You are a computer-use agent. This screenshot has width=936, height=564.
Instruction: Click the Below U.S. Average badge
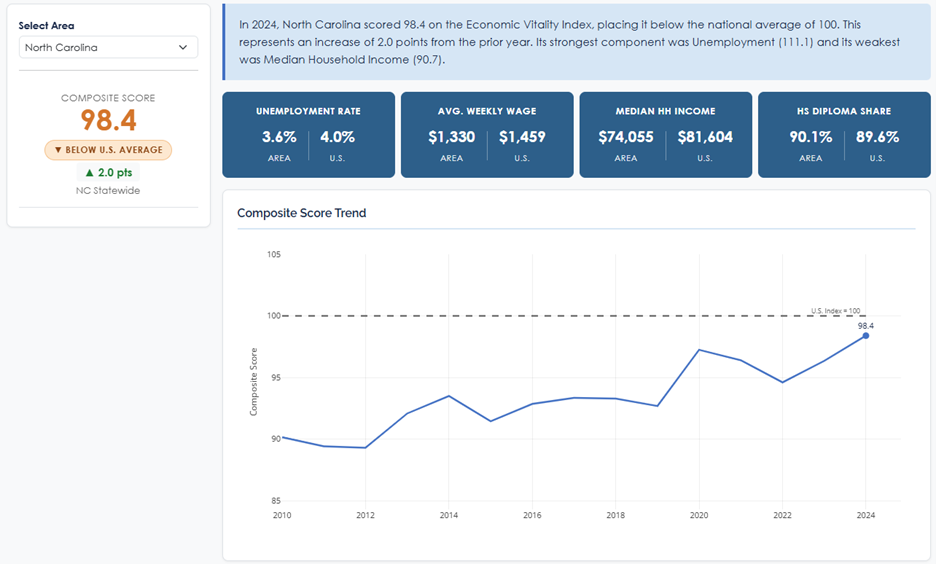coord(108,150)
